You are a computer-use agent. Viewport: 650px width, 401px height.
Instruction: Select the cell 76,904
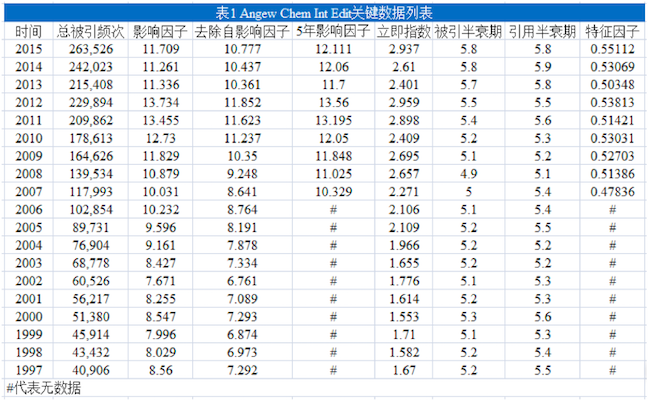click(x=91, y=245)
